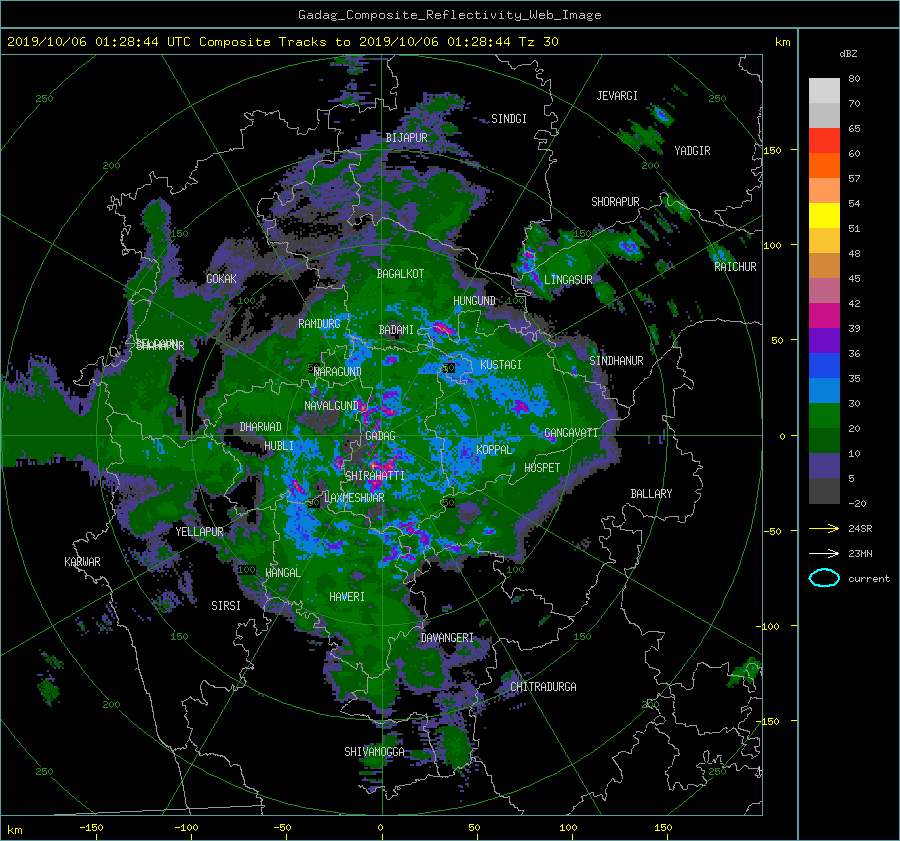Click the HUNGUND city label
Image resolution: width=900 pixels, height=841 pixels.
pyautogui.click(x=474, y=301)
